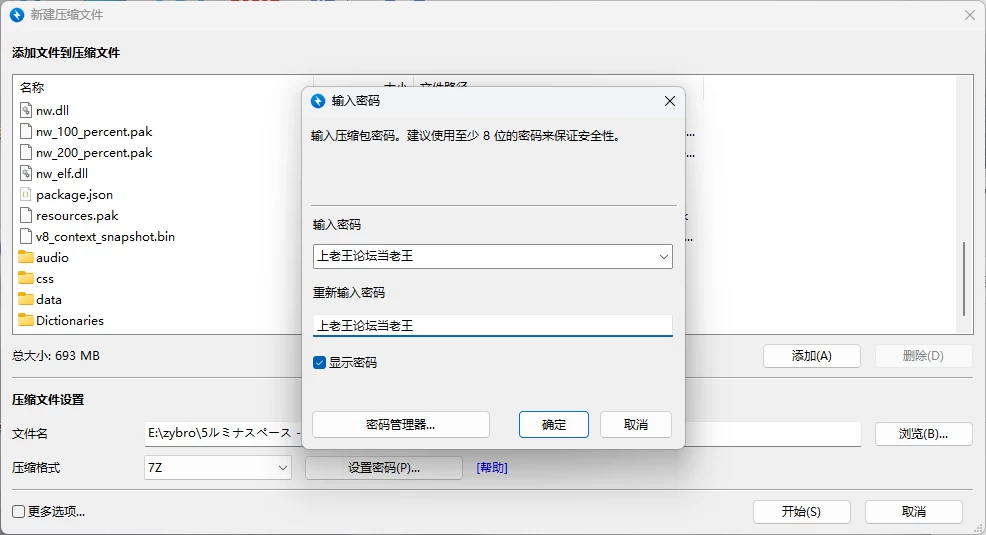Select the package.json file name
The width and height of the screenshot is (986, 535).
(74, 194)
